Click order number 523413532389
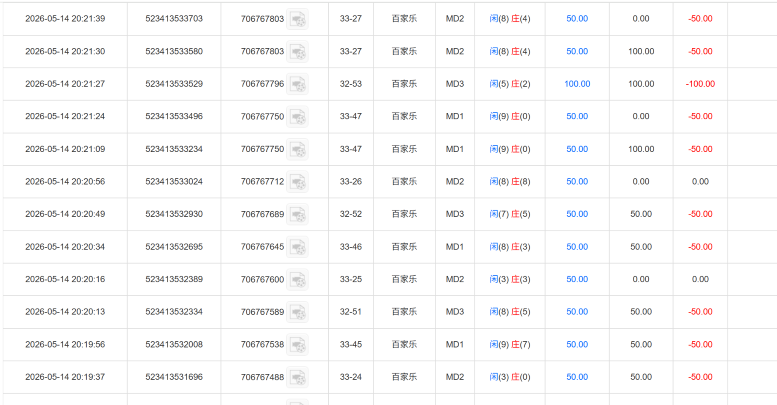This screenshot has width=777, height=405. point(174,279)
